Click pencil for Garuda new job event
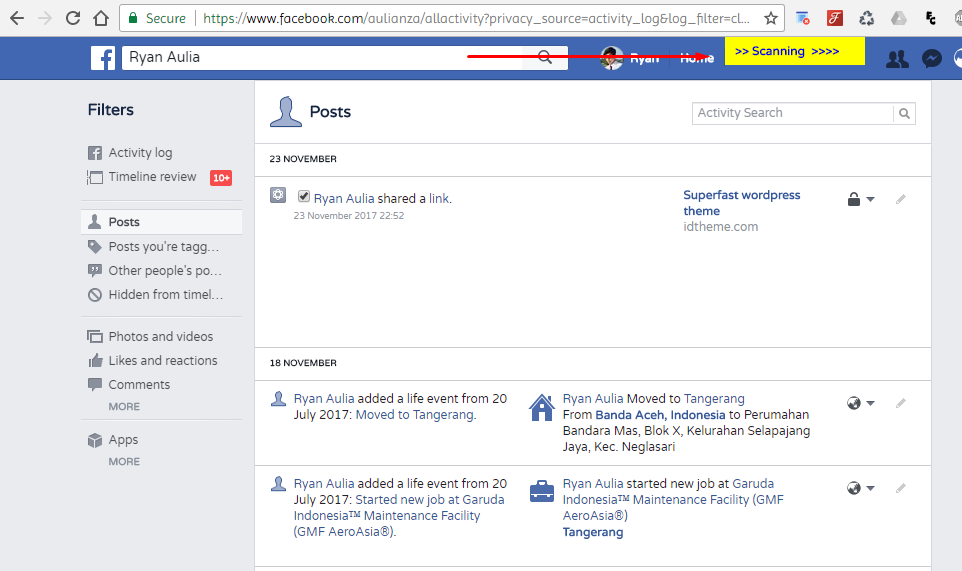Image resolution: width=962 pixels, height=571 pixels. (901, 488)
